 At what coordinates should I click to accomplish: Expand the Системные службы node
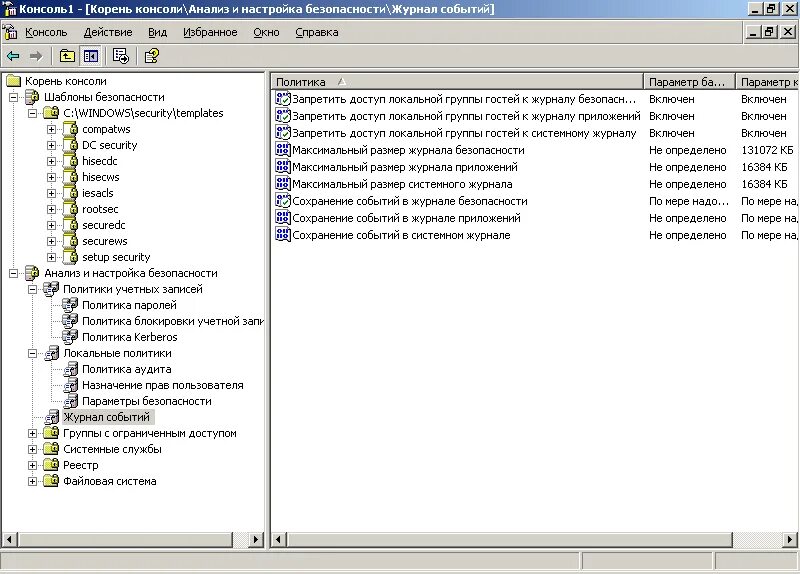tap(32, 449)
